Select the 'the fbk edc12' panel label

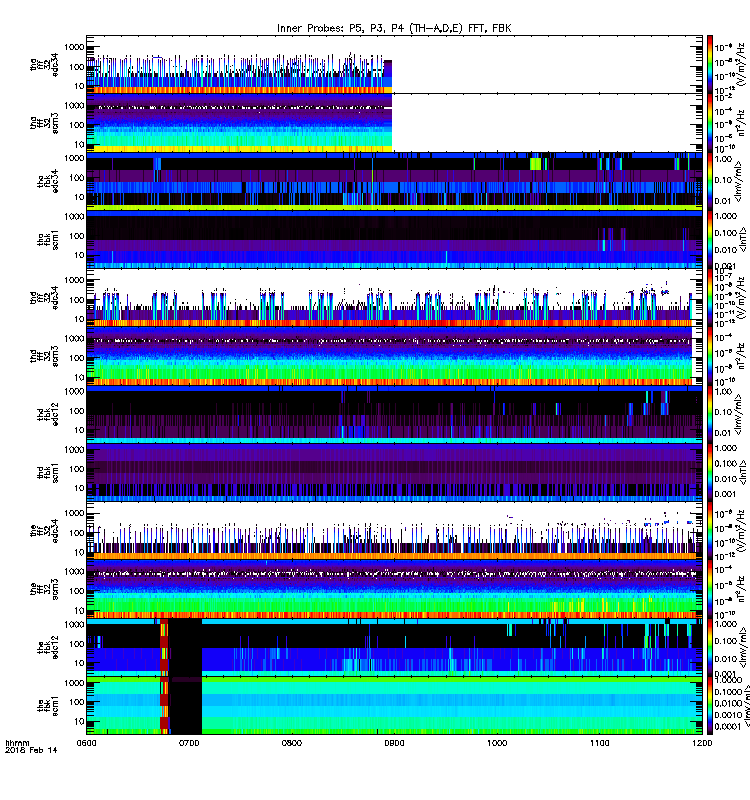[x=48, y=647]
